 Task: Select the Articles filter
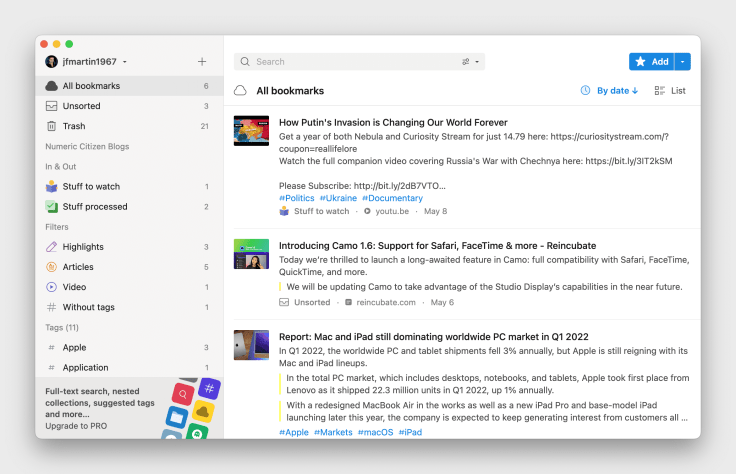(x=129, y=267)
